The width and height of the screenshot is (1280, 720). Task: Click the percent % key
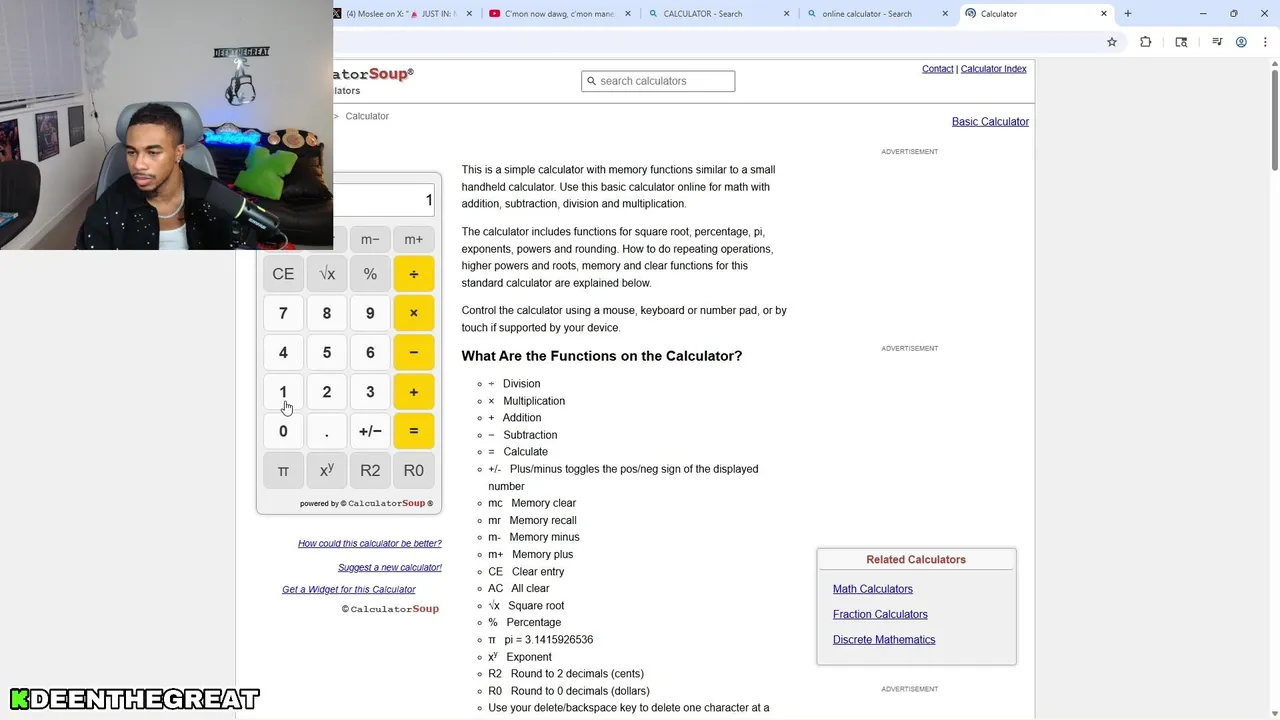370,274
